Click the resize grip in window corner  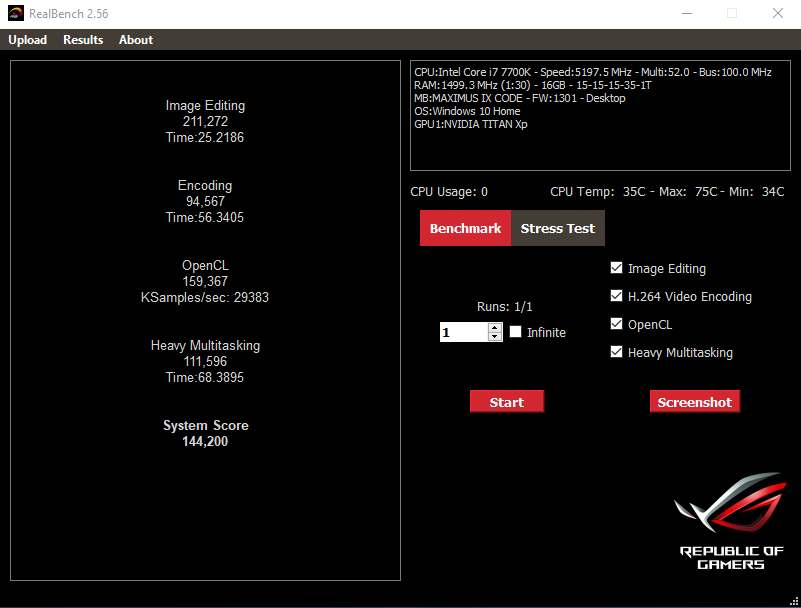[x=794, y=602]
